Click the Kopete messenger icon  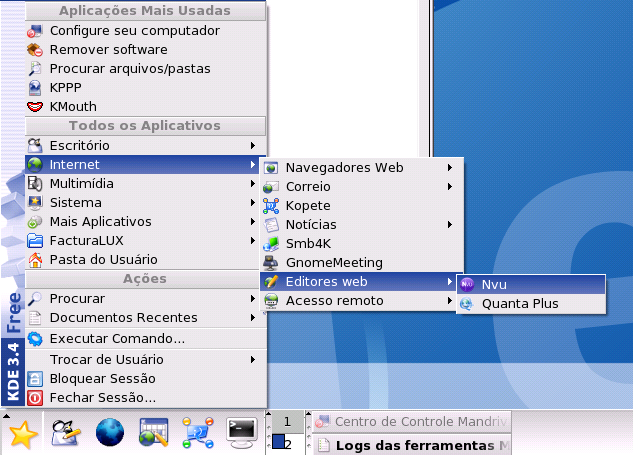(271, 205)
